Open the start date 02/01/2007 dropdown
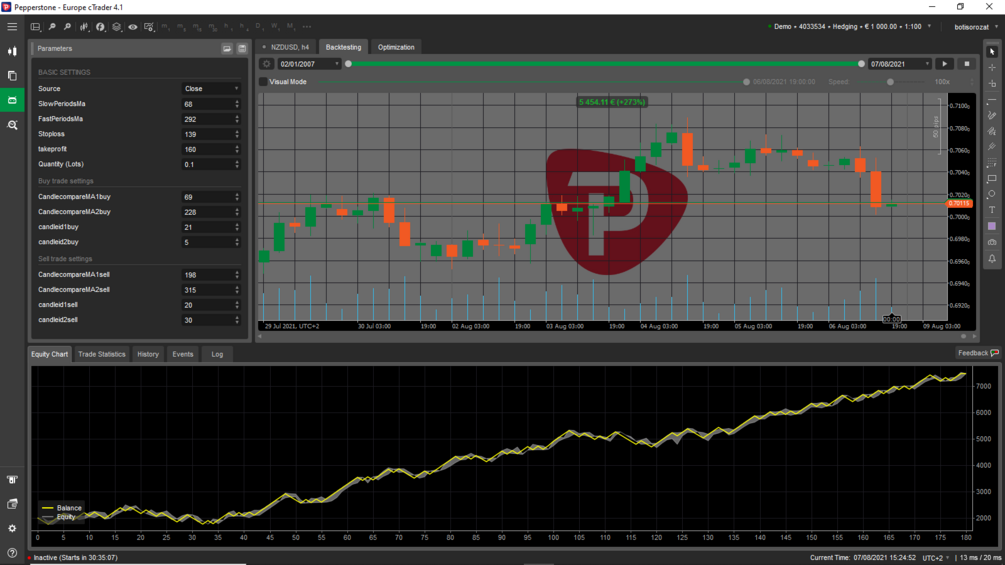 (x=309, y=64)
